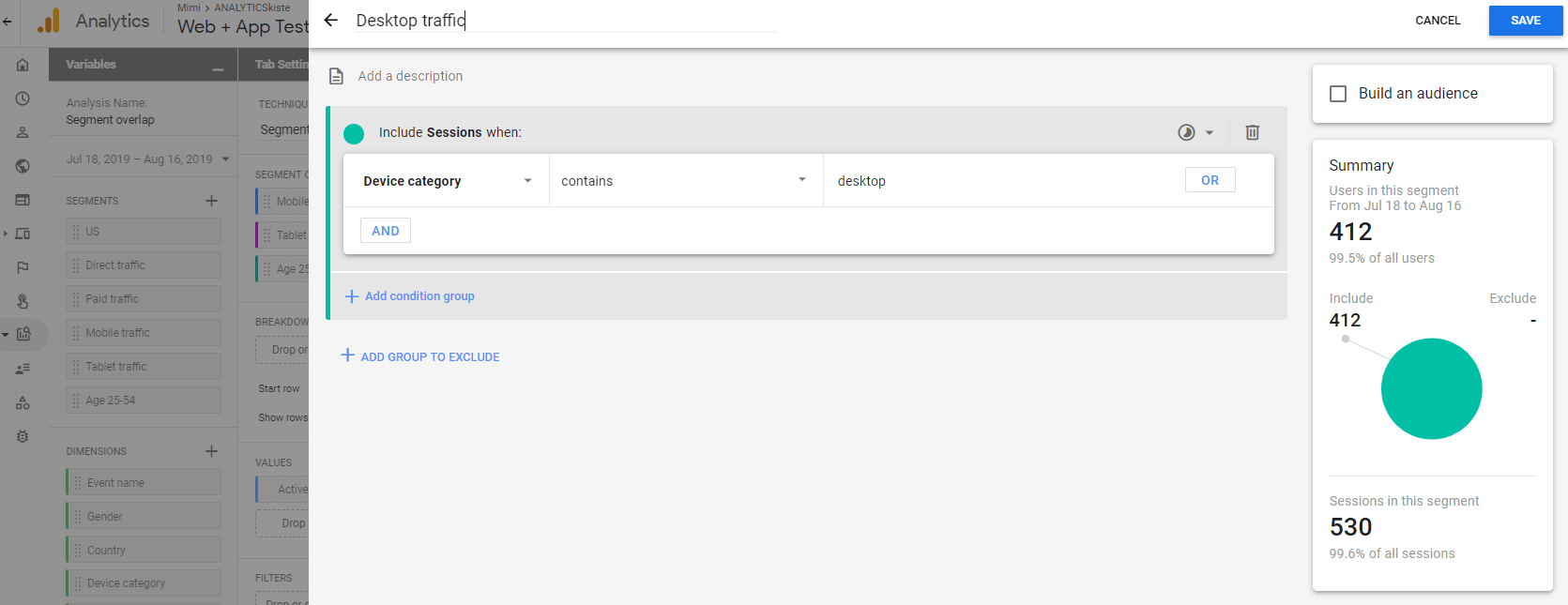Select the Mobile traffic segment item
Image resolution: width=1568 pixels, height=605 pixels.
(144, 333)
